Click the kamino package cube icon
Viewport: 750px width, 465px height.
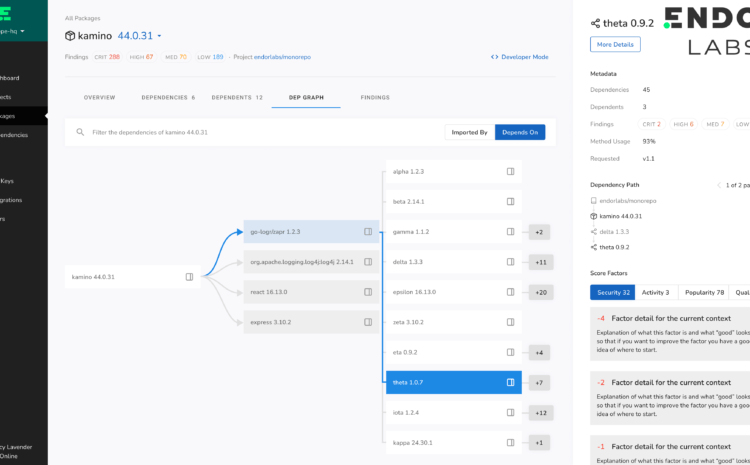(70, 35)
